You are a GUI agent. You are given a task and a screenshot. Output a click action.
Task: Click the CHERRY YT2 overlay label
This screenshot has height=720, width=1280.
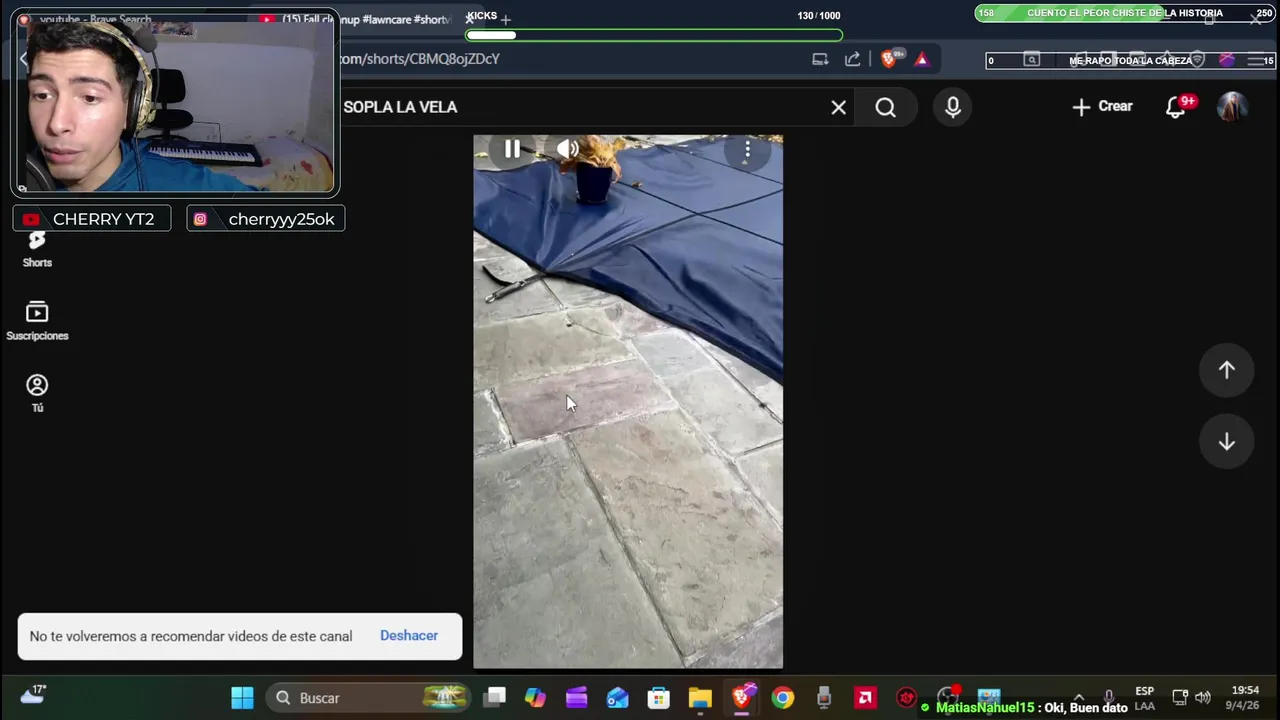point(92,219)
